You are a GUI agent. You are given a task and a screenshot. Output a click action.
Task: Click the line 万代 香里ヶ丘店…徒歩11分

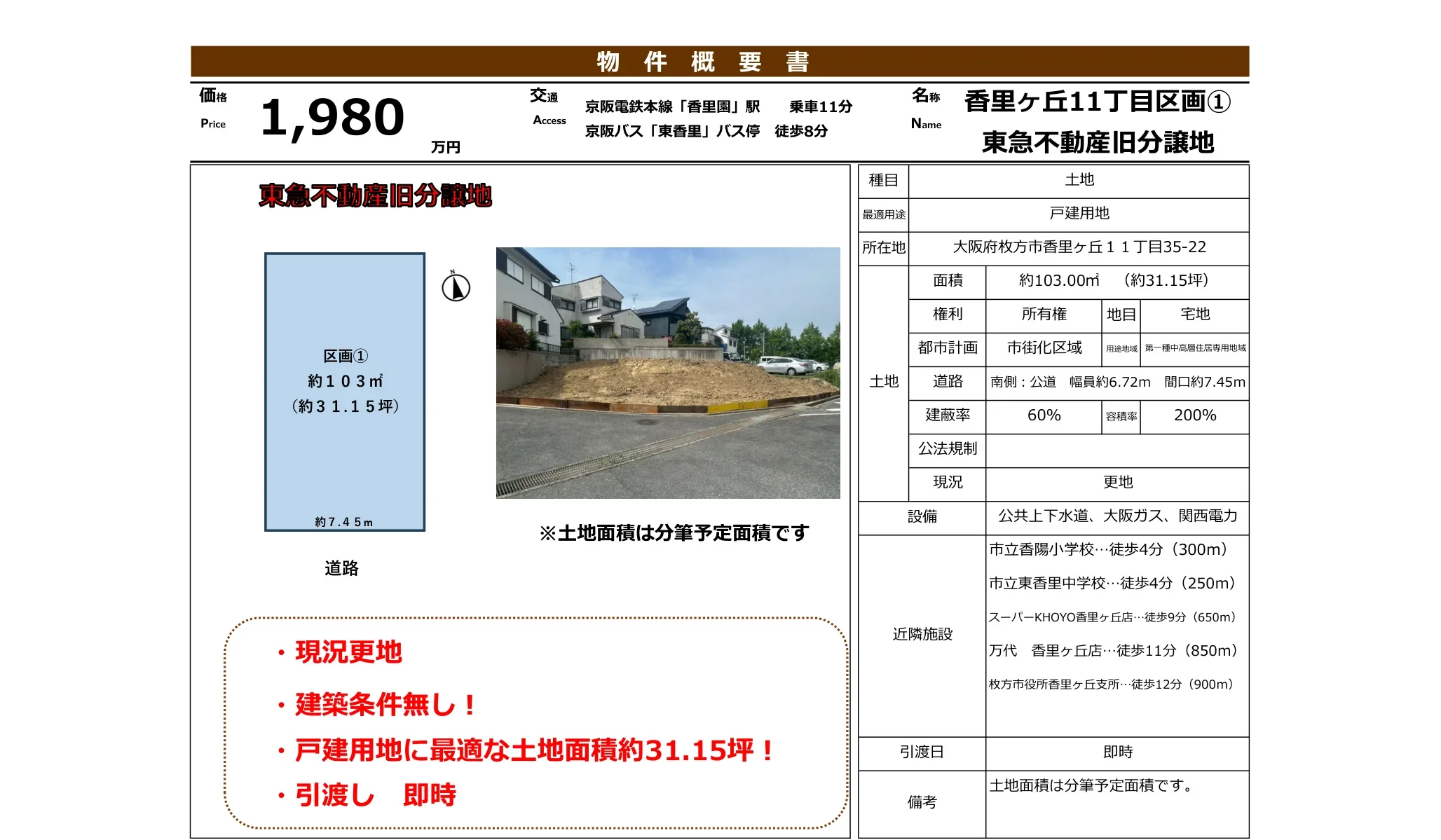coord(1114,650)
